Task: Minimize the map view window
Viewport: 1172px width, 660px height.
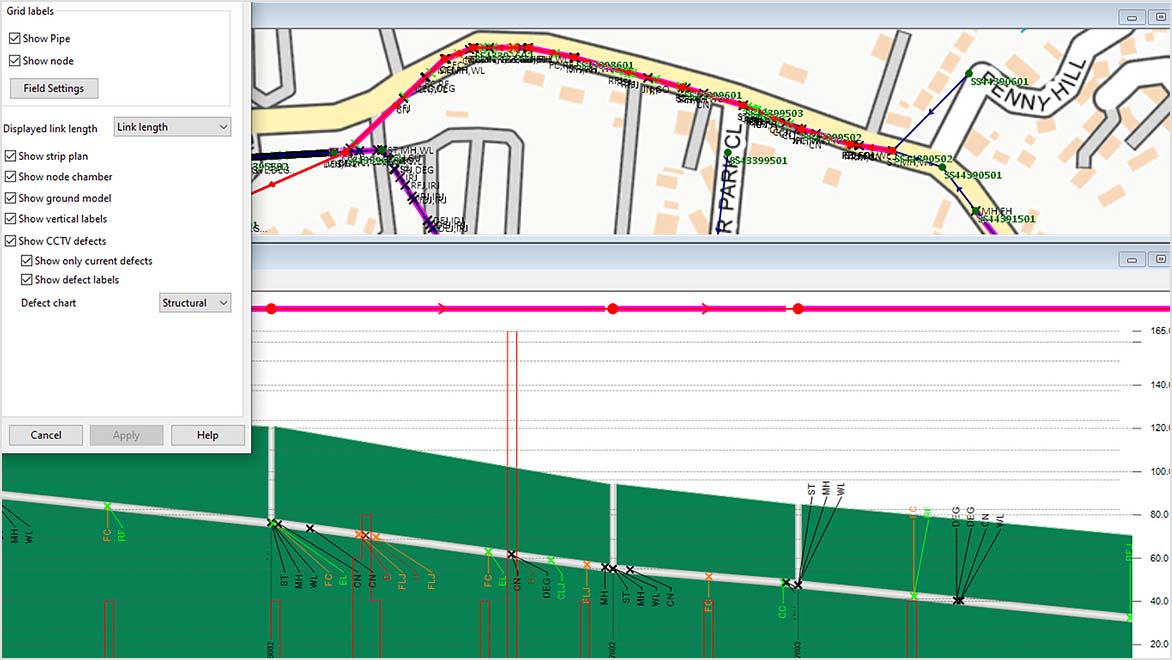Action: point(1132,17)
